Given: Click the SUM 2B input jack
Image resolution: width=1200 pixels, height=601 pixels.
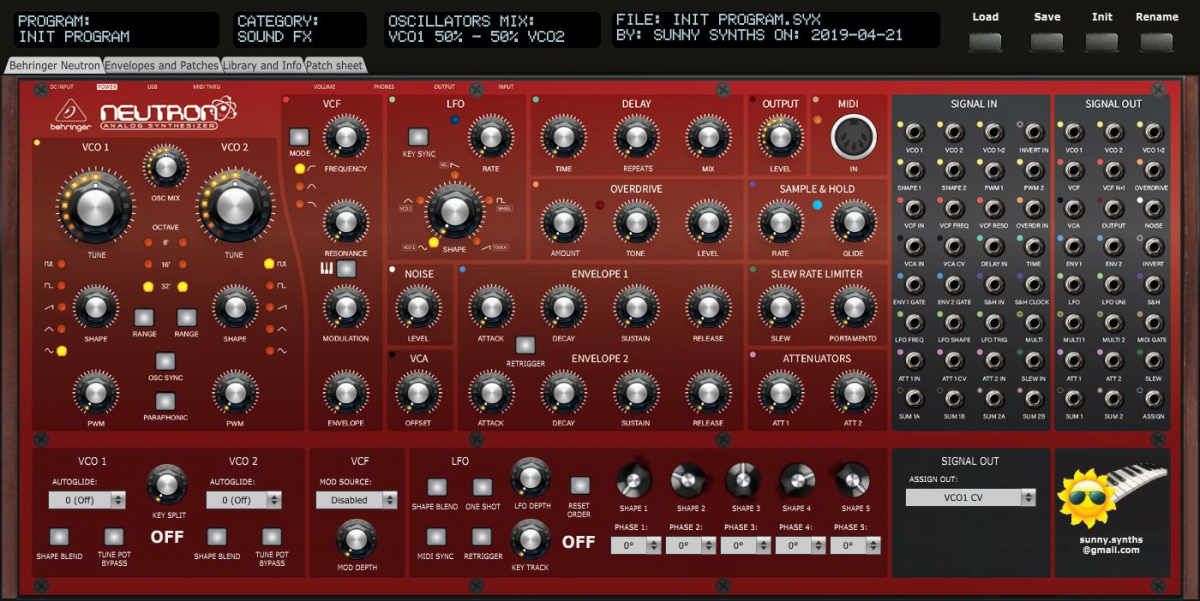Looking at the screenshot, I should [1034, 398].
